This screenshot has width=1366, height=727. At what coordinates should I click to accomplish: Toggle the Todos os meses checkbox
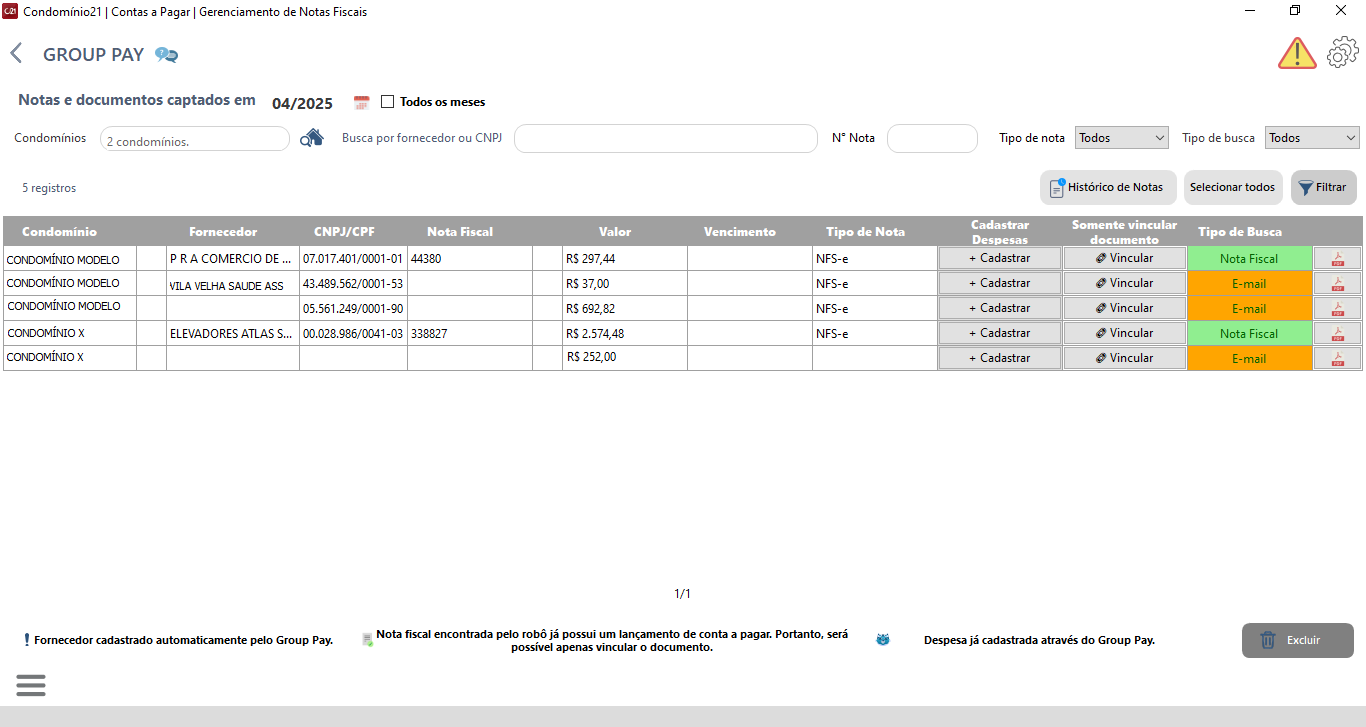pos(387,102)
